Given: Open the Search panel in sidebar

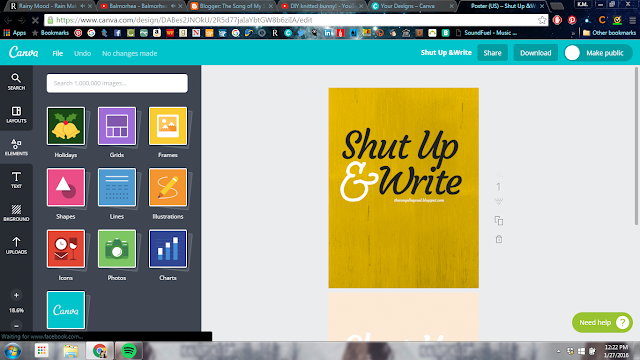Looking at the screenshot, I should 16,82.
